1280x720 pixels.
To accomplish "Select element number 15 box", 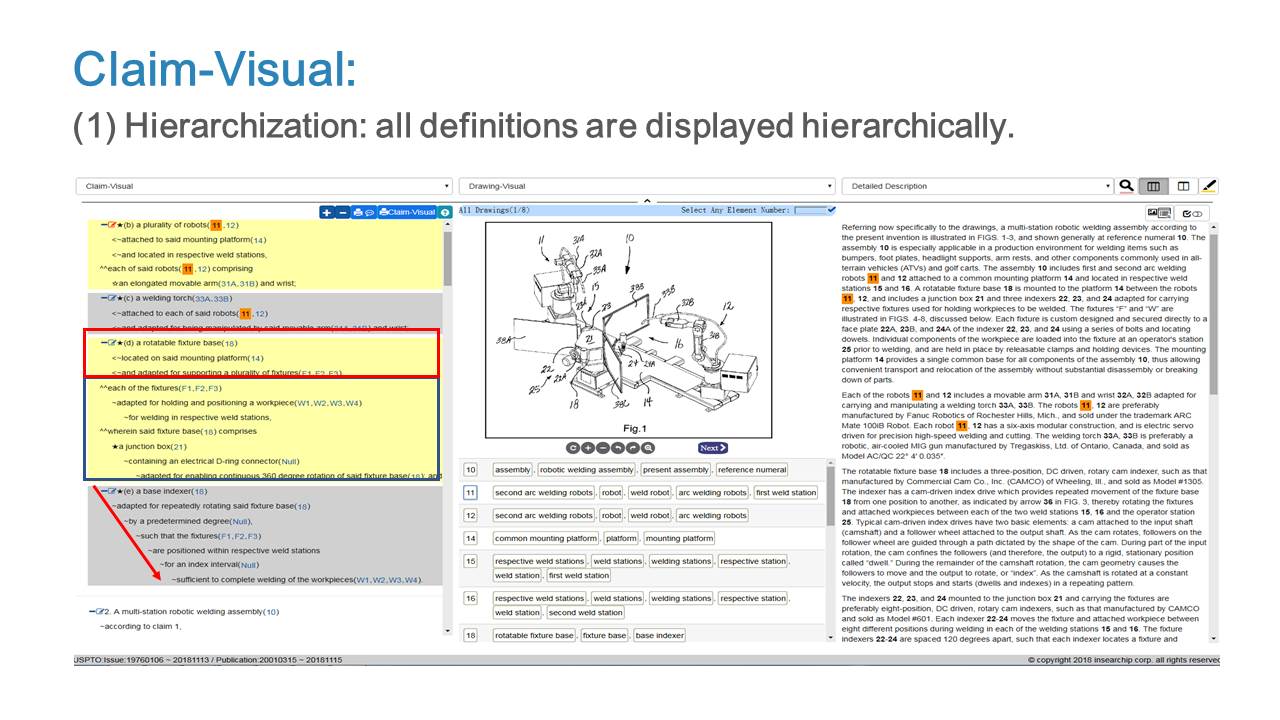I will [x=471, y=561].
